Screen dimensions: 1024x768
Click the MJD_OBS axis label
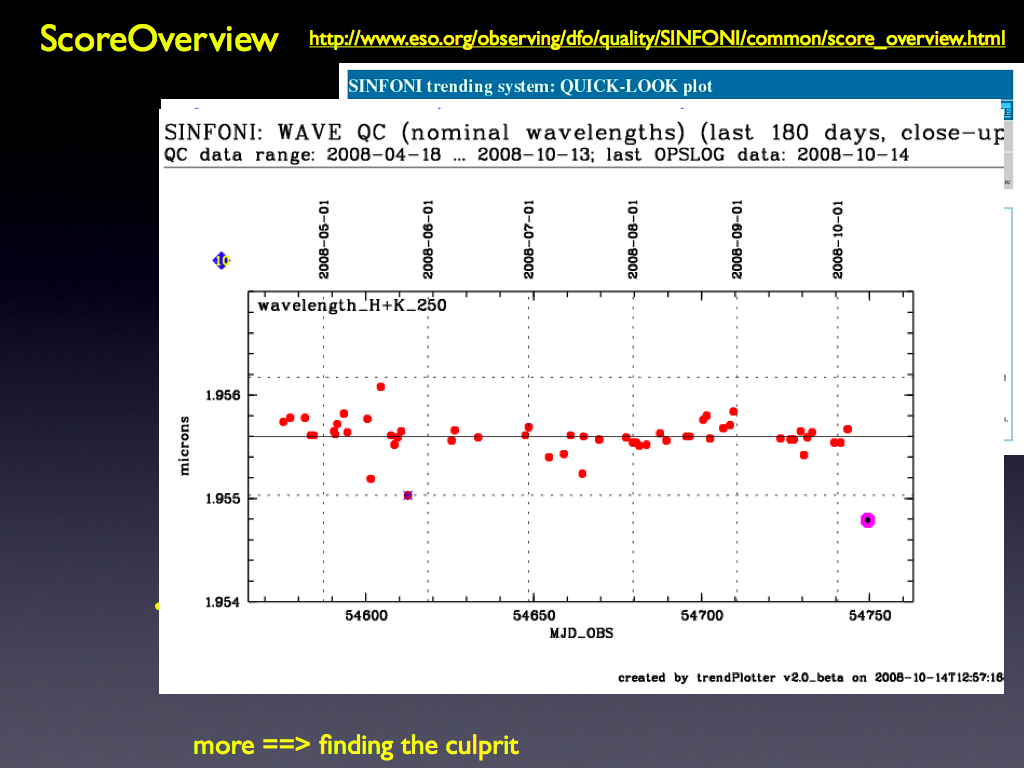click(x=581, y=634)
